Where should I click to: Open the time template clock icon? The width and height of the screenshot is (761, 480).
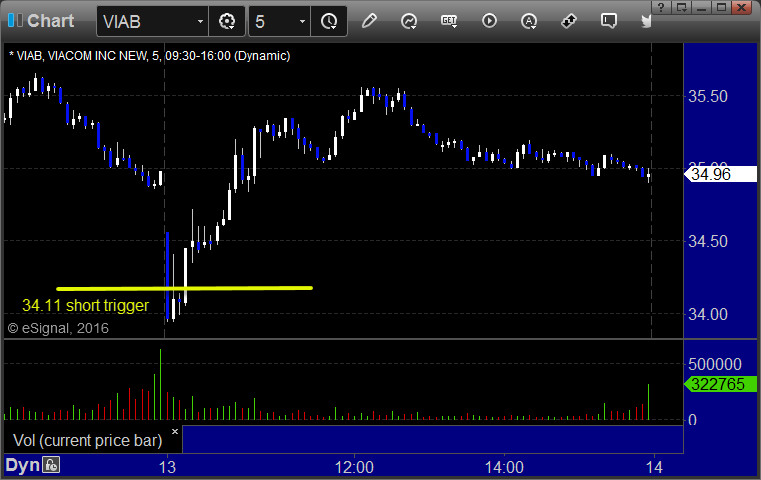(x=329, y=21)
